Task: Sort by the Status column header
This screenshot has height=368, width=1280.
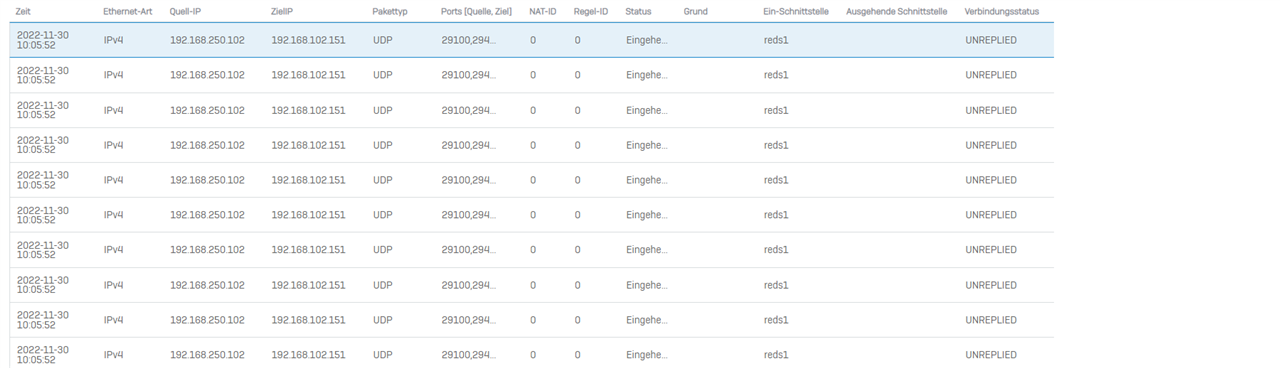Action: click(638, 11)
